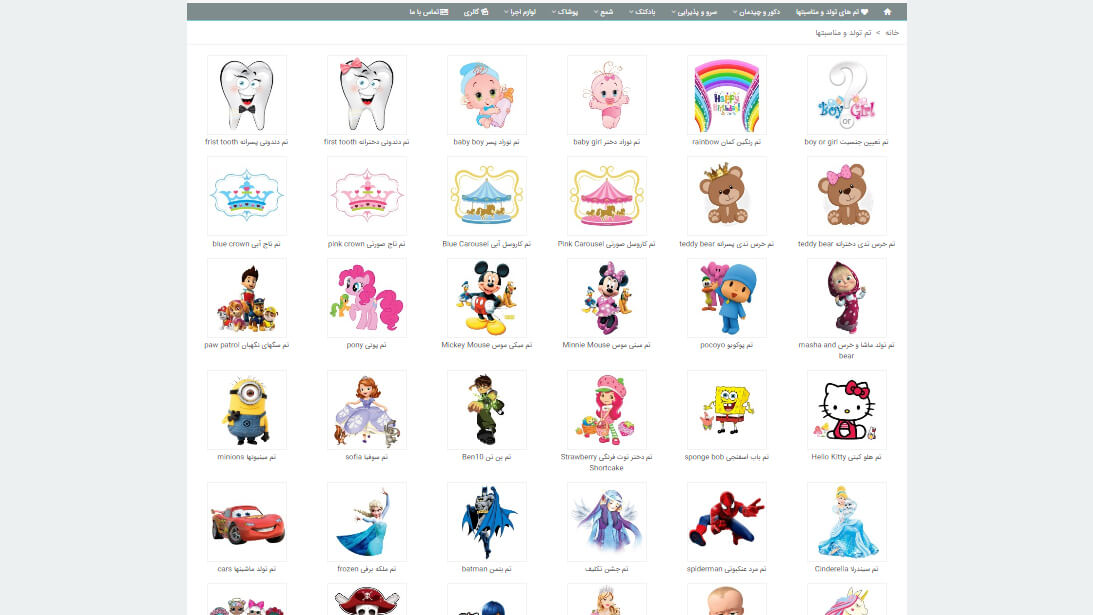Open the Boy or Girl question-mark thumbnail

tap(846, 95)
